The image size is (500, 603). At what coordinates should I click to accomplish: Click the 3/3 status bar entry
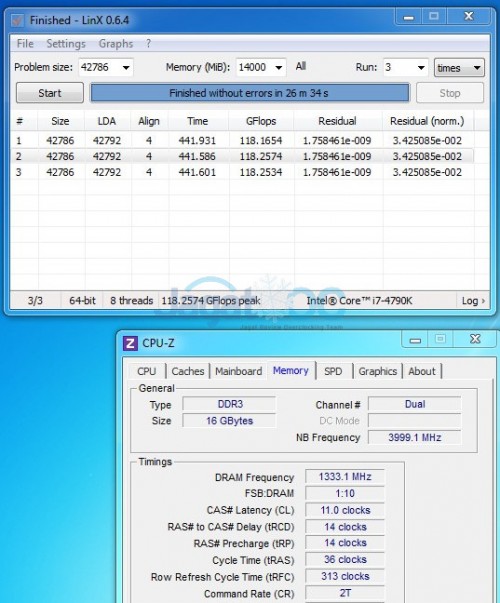[x=35, y=301]
